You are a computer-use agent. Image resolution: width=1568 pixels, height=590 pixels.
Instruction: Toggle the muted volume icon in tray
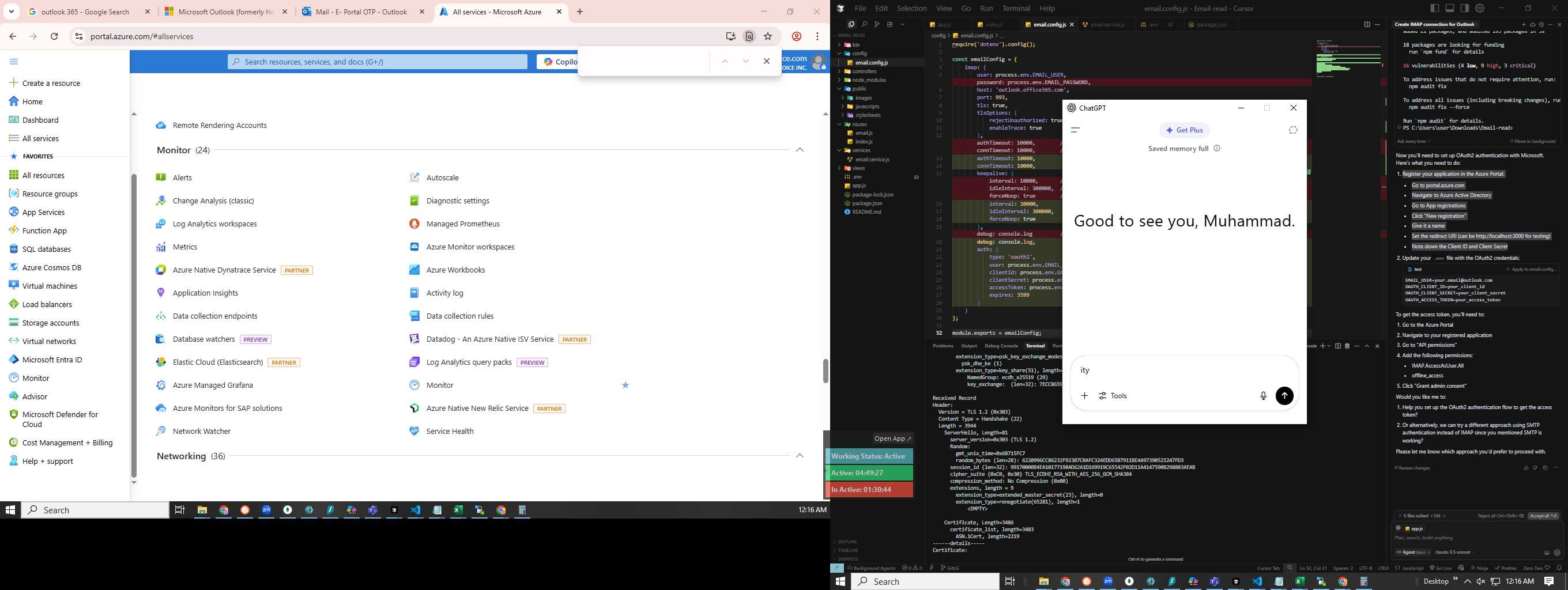[1481, 581]
